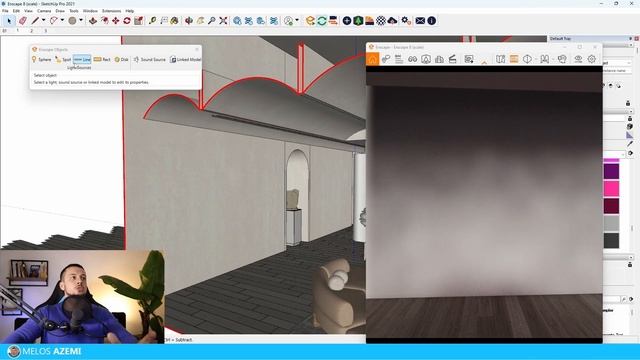Select the Zoom magnifier tool

[211, 20]
